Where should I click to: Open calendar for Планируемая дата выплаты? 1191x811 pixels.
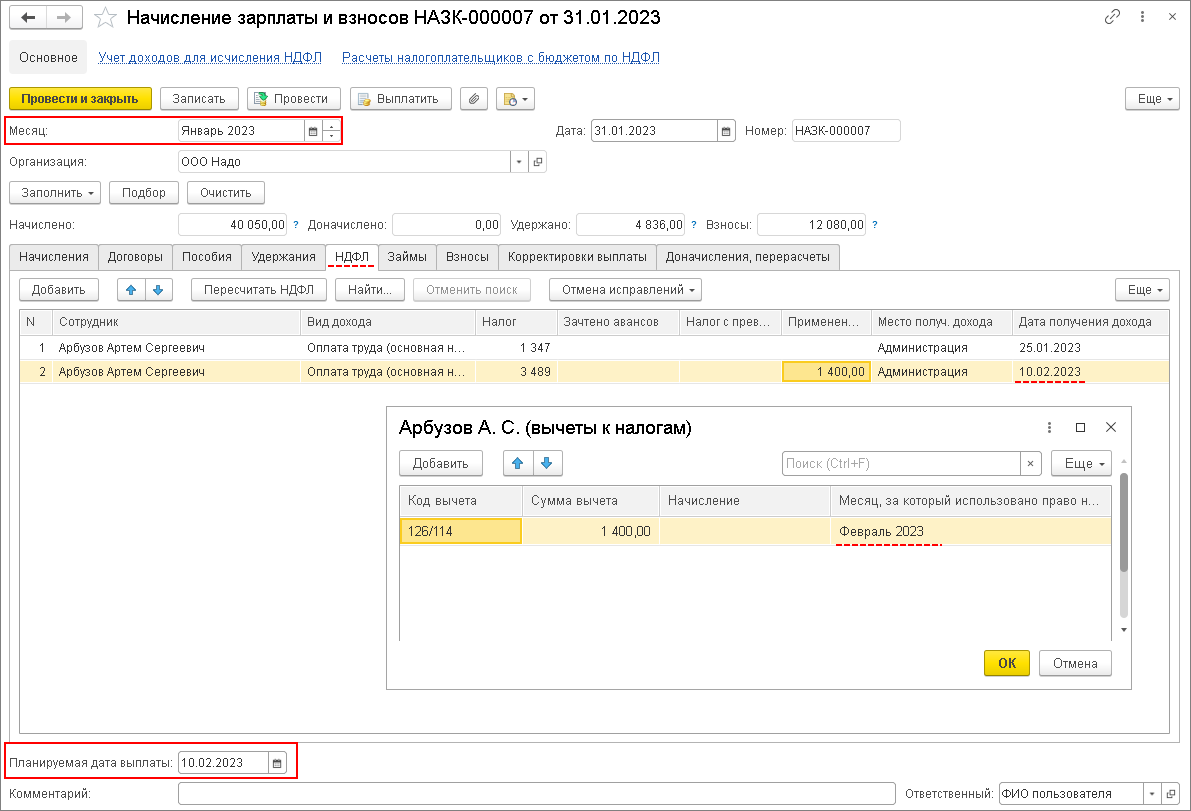(x=277, y=762)
